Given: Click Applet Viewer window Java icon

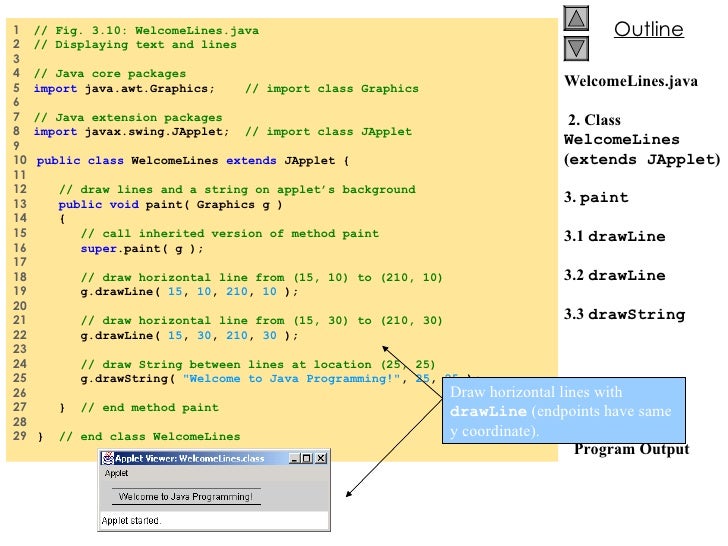Looking at the screenshot, I should click(x=108, y=458).
